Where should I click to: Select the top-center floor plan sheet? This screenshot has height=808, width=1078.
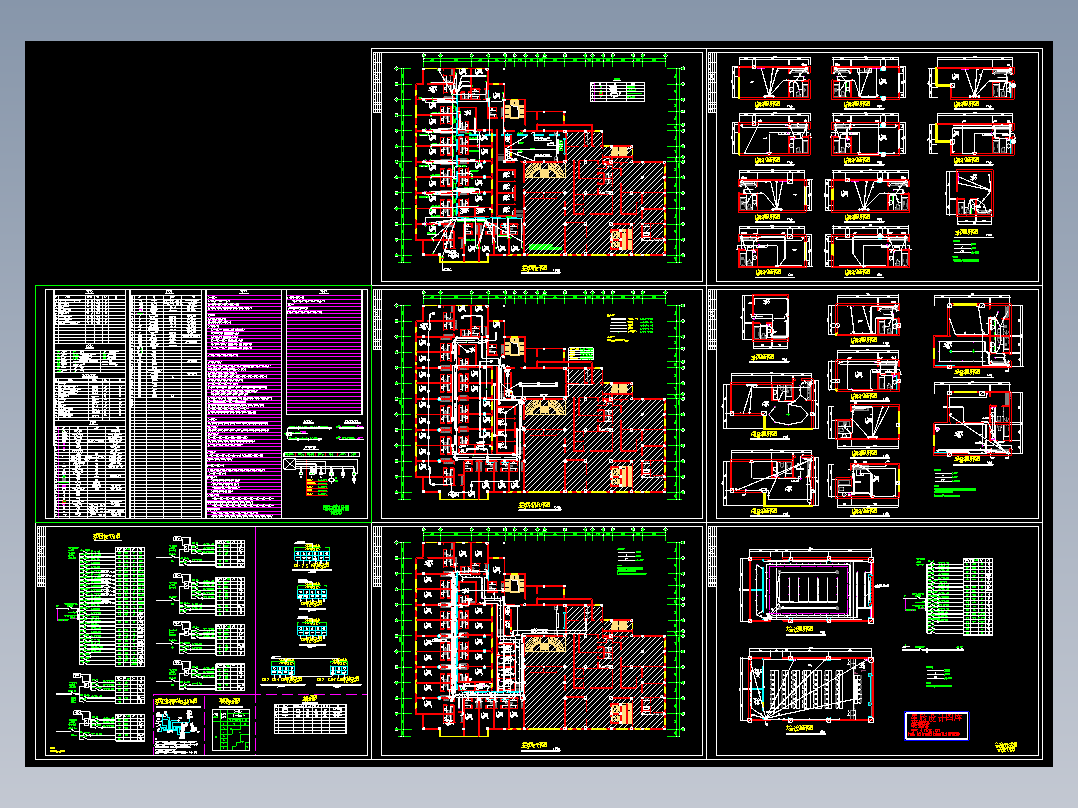click(x=538, y=165)
